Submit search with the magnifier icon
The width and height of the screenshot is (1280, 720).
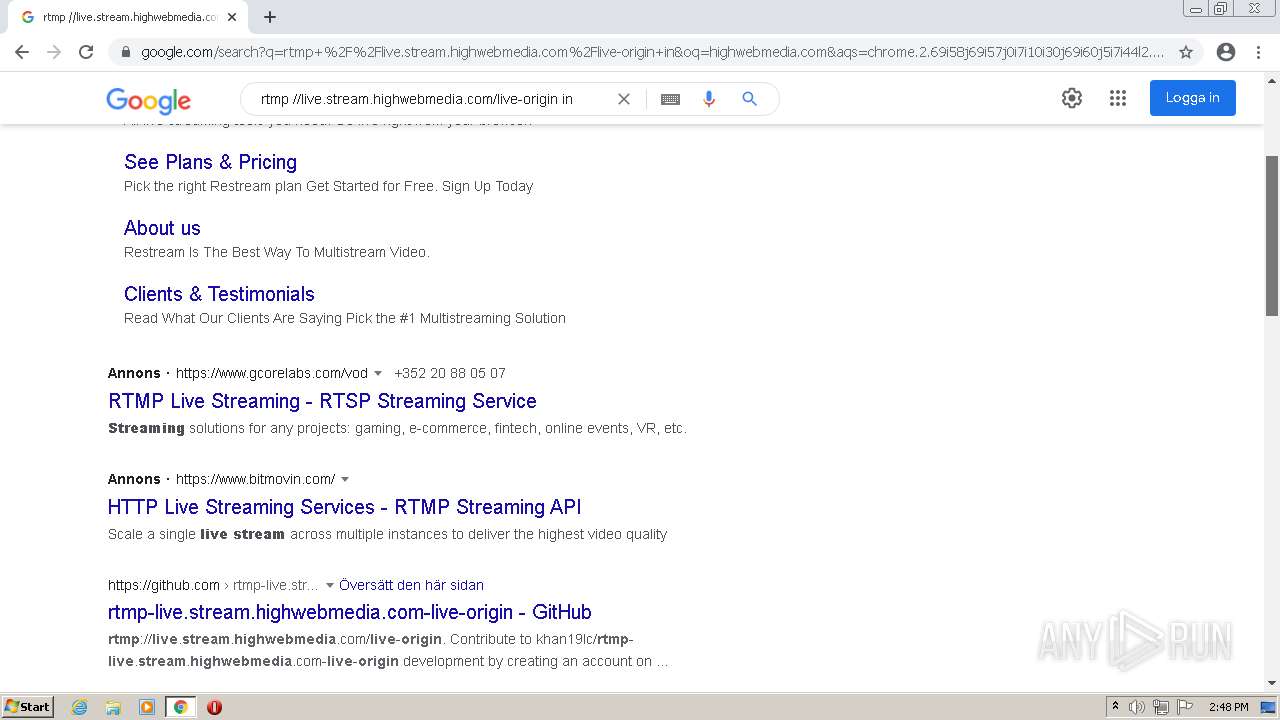coord(749,99)
